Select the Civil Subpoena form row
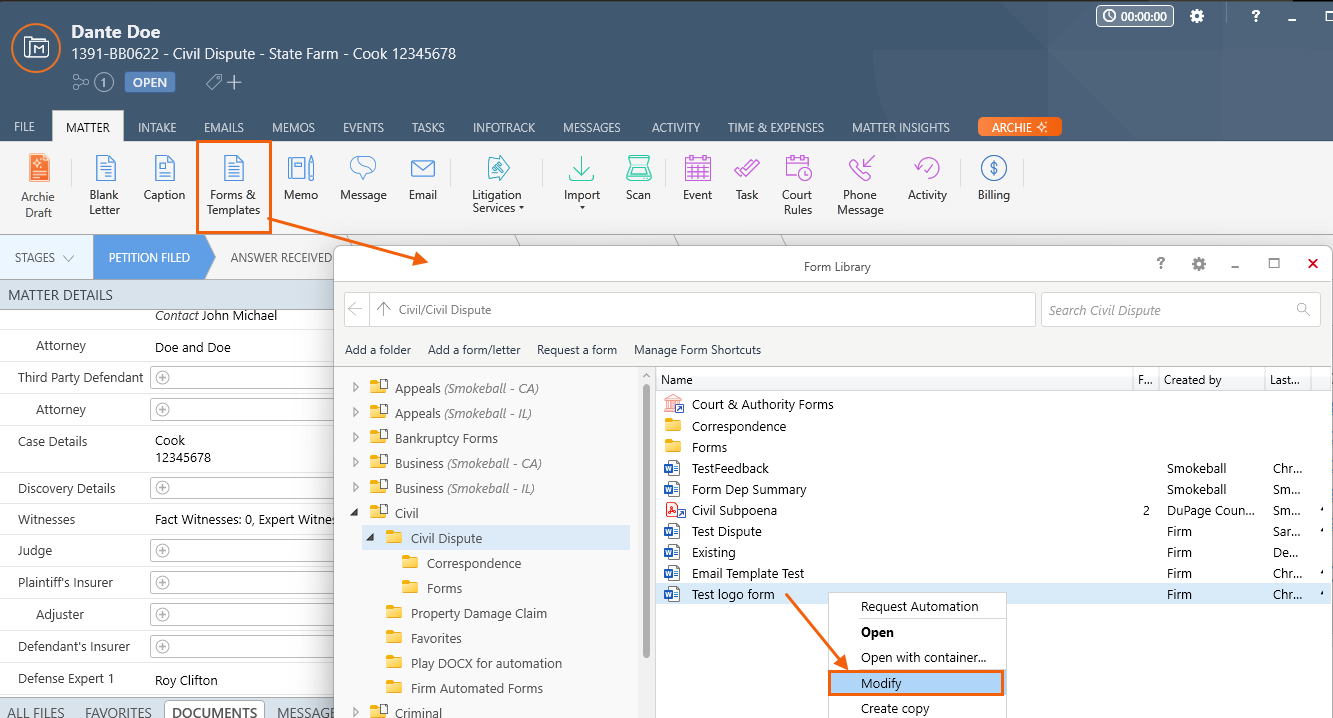 [x=994, y=510]
